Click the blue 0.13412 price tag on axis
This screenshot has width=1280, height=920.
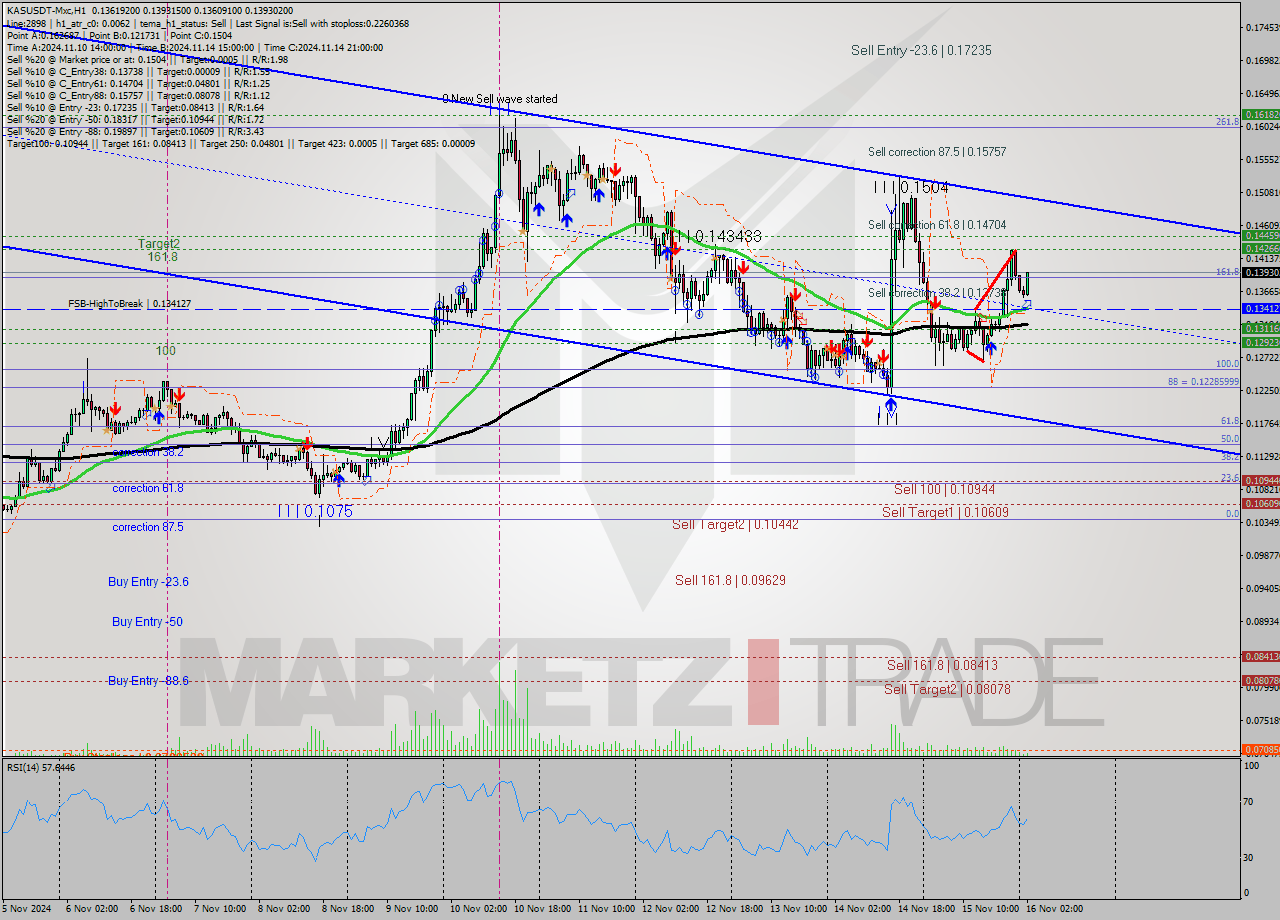tap(1260, 309)
